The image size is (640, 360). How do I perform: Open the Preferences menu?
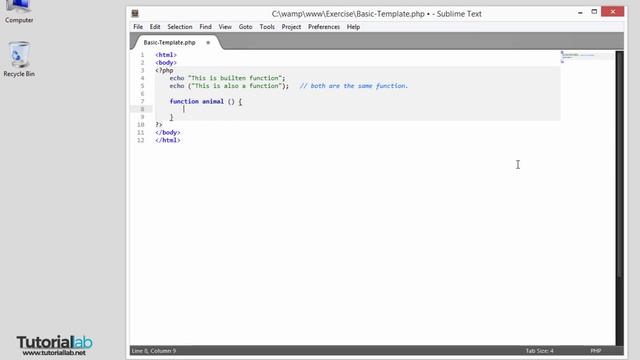click(x=324, y=27)
